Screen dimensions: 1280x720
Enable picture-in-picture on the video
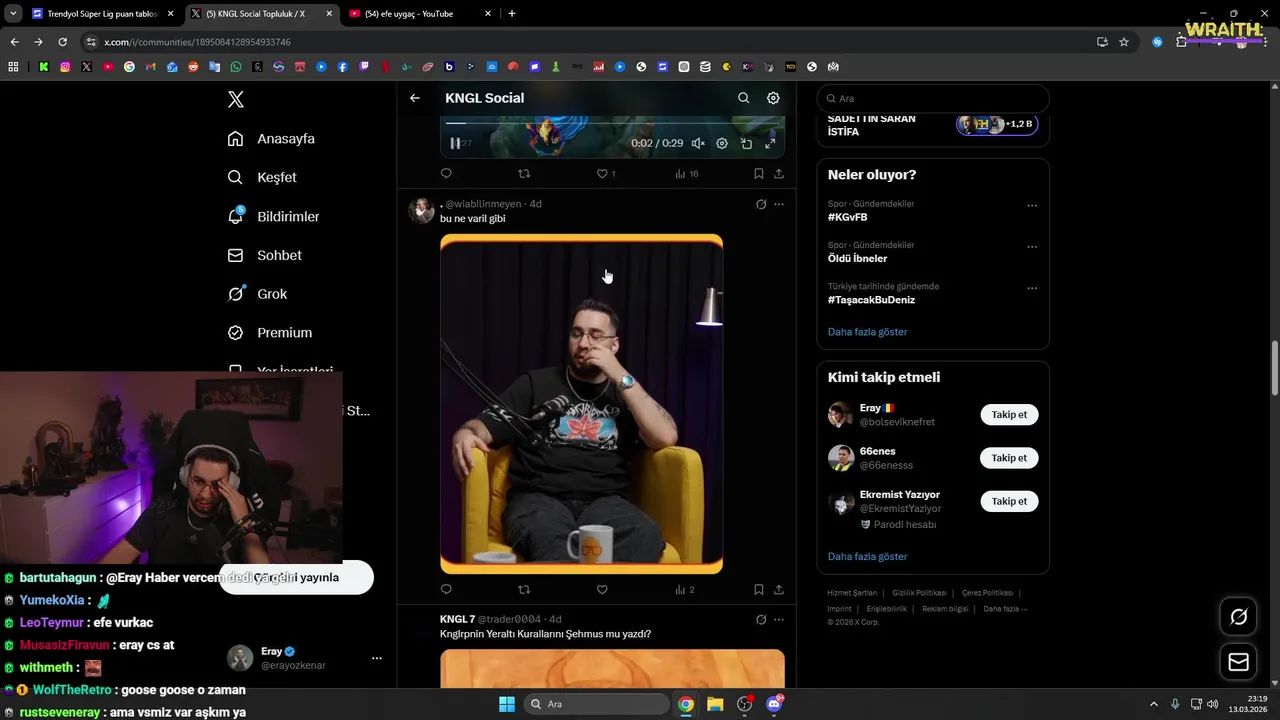point(746,144)
